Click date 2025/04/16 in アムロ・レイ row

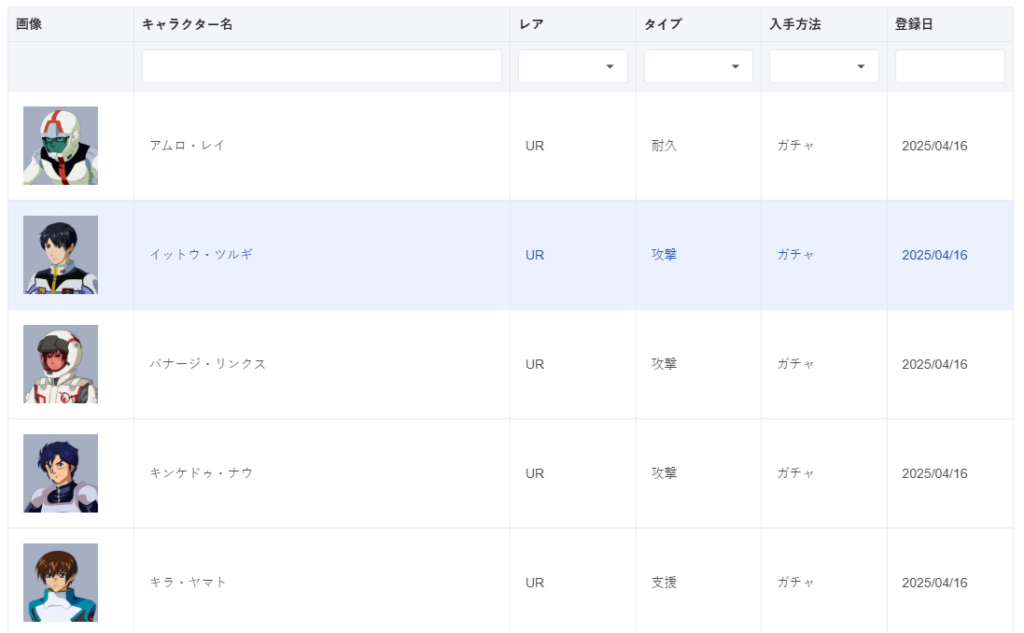pos(935,146)
